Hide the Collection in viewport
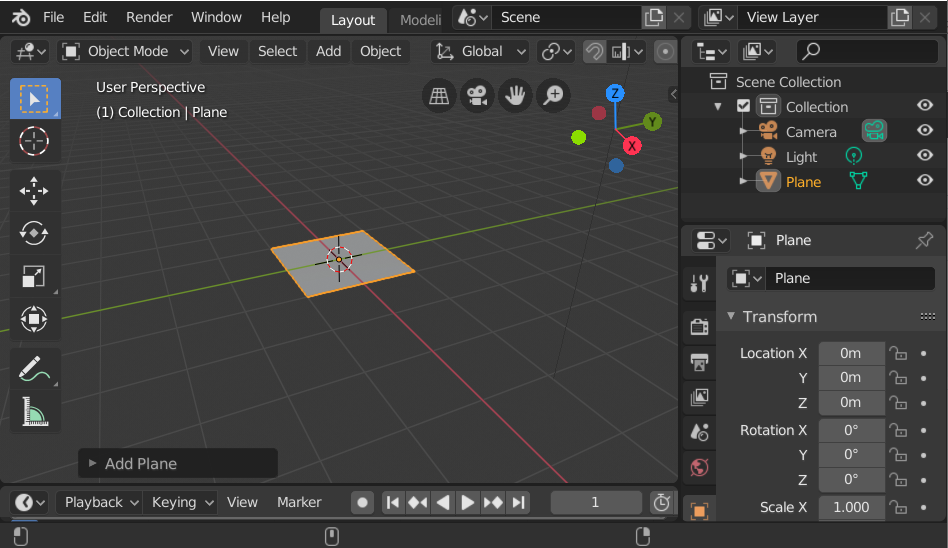 click(924, 105)
